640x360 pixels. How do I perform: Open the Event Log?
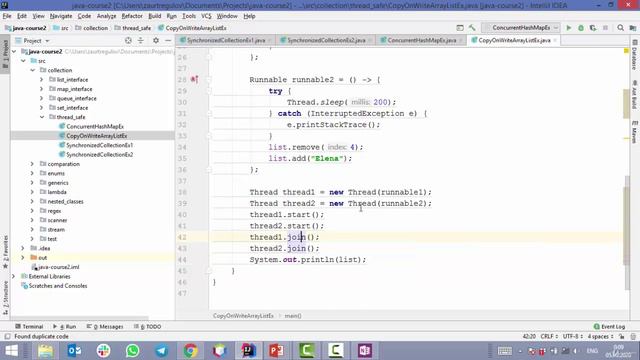click(609, 327)
